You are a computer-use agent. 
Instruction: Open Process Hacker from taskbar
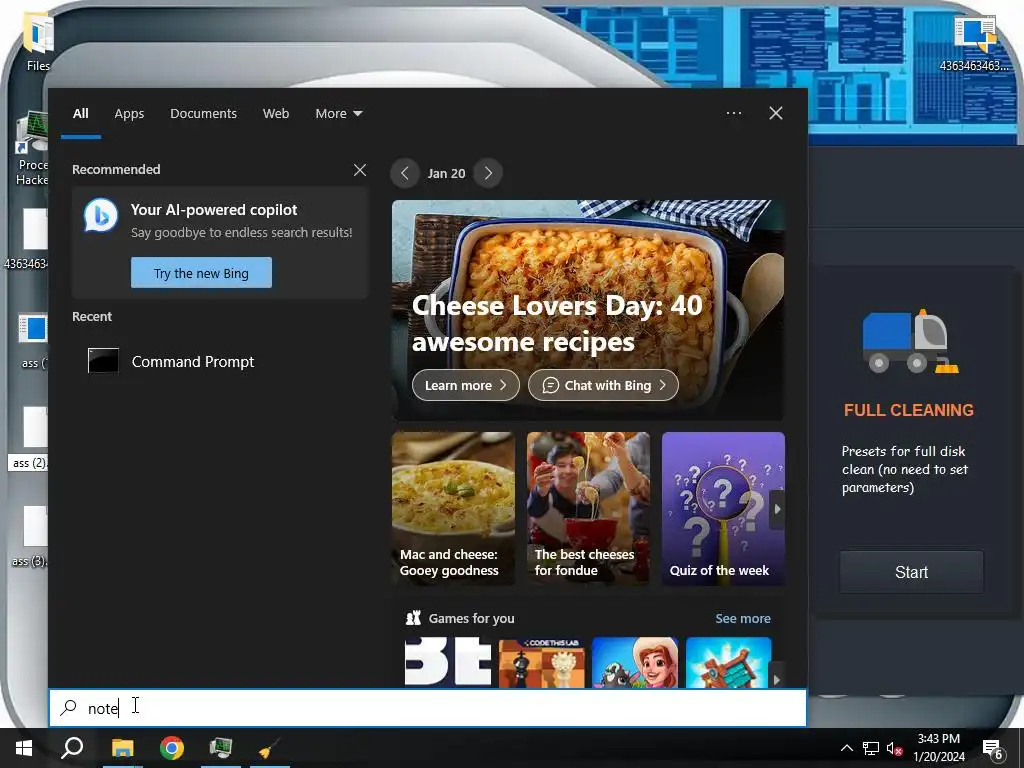pos(221,748)
